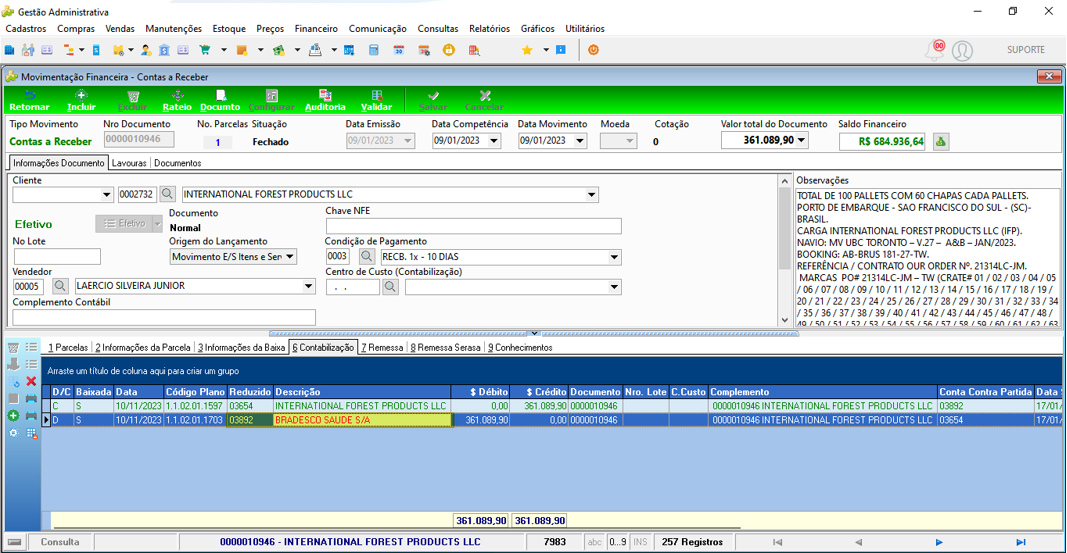The width and height of the screenshot is (1067, 553).
Task: Click the Descrição column header
Action: (x=362, y=392)
